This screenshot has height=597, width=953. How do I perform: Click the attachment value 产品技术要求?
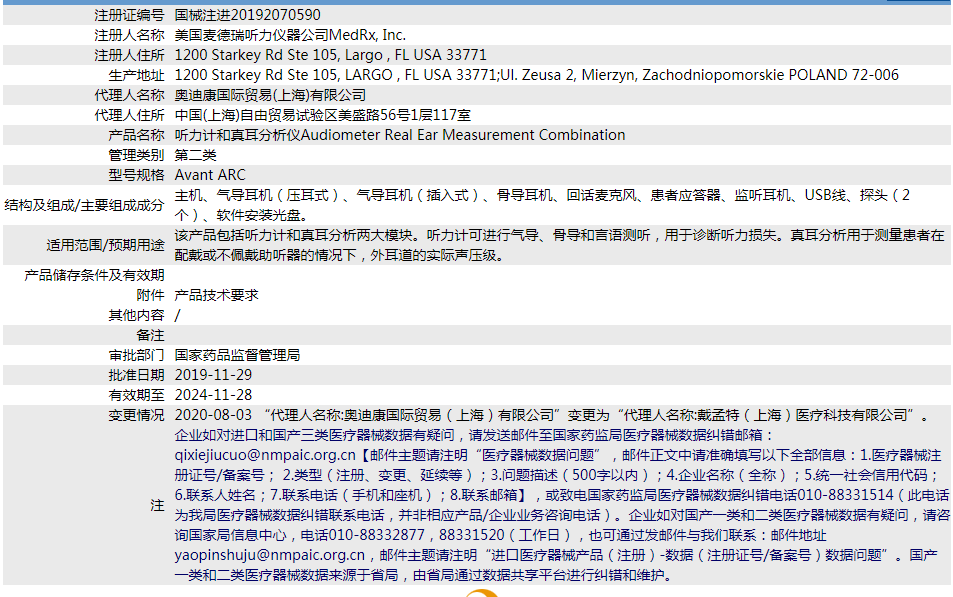(x=216, y=295)
